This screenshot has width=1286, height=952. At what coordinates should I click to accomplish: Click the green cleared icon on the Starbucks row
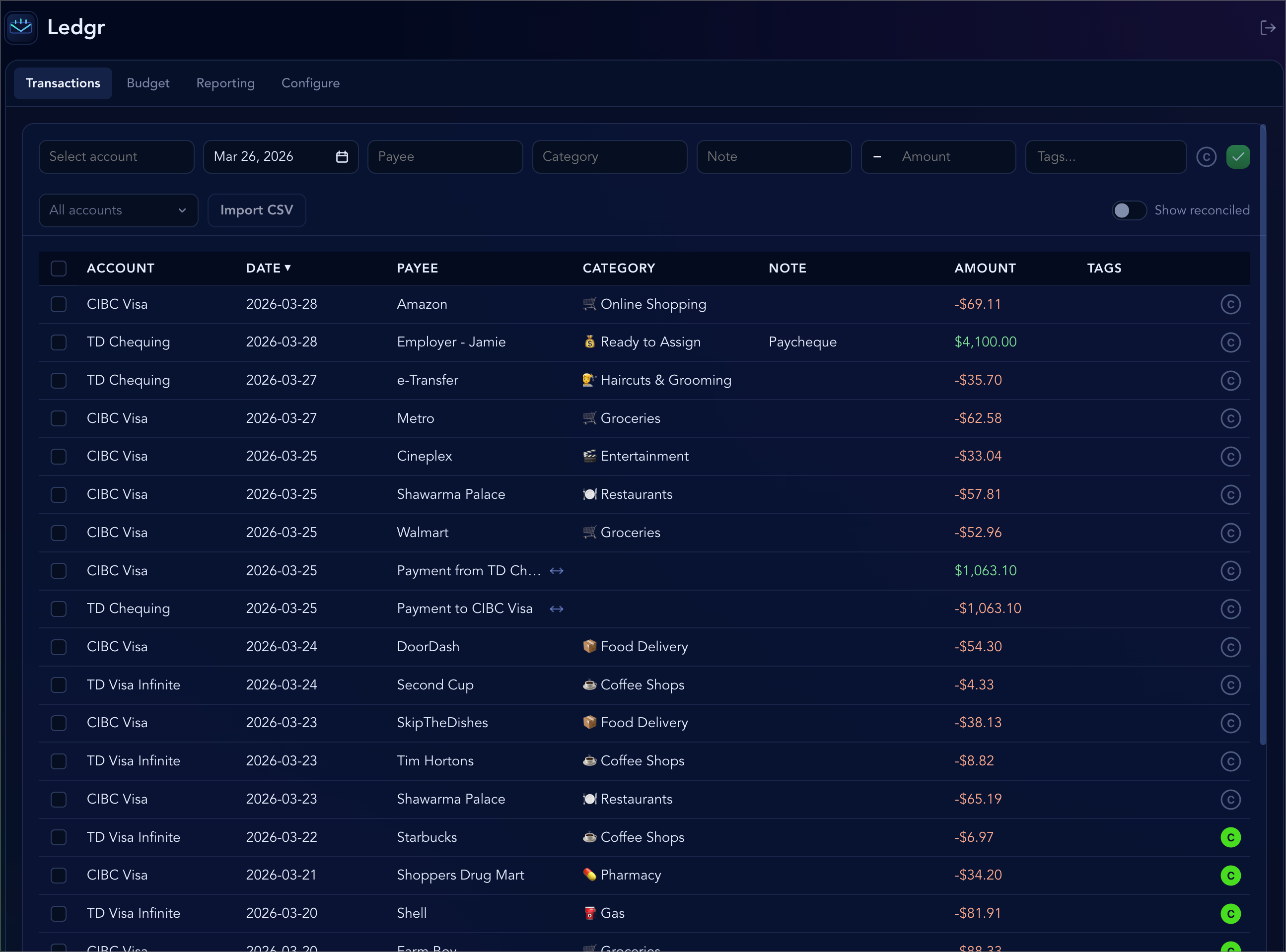(x=1231, y=837)
